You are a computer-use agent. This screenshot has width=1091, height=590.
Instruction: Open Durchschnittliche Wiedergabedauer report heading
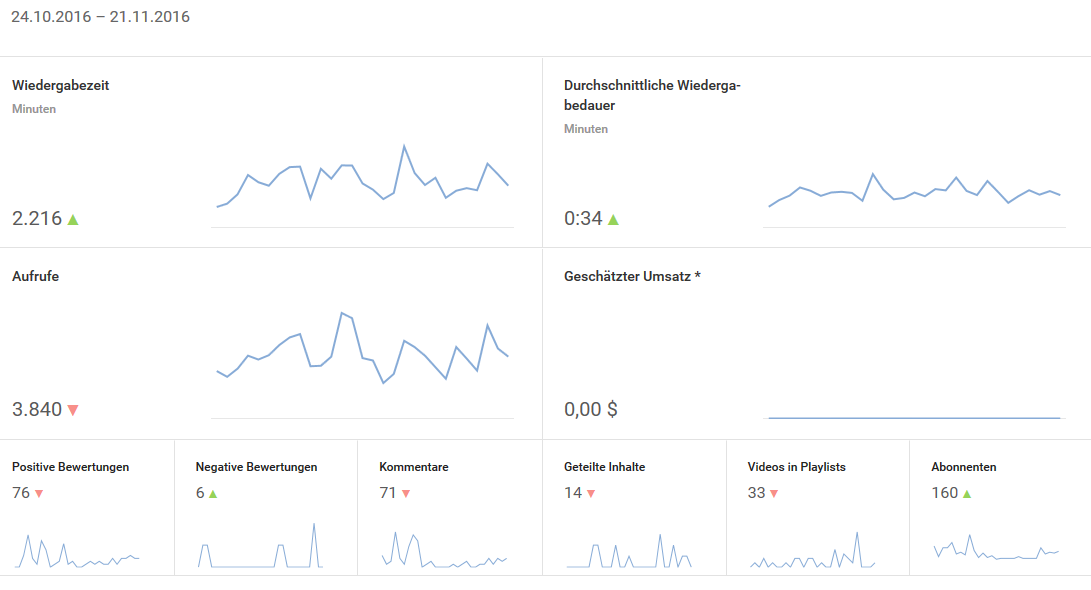point(651,95)
